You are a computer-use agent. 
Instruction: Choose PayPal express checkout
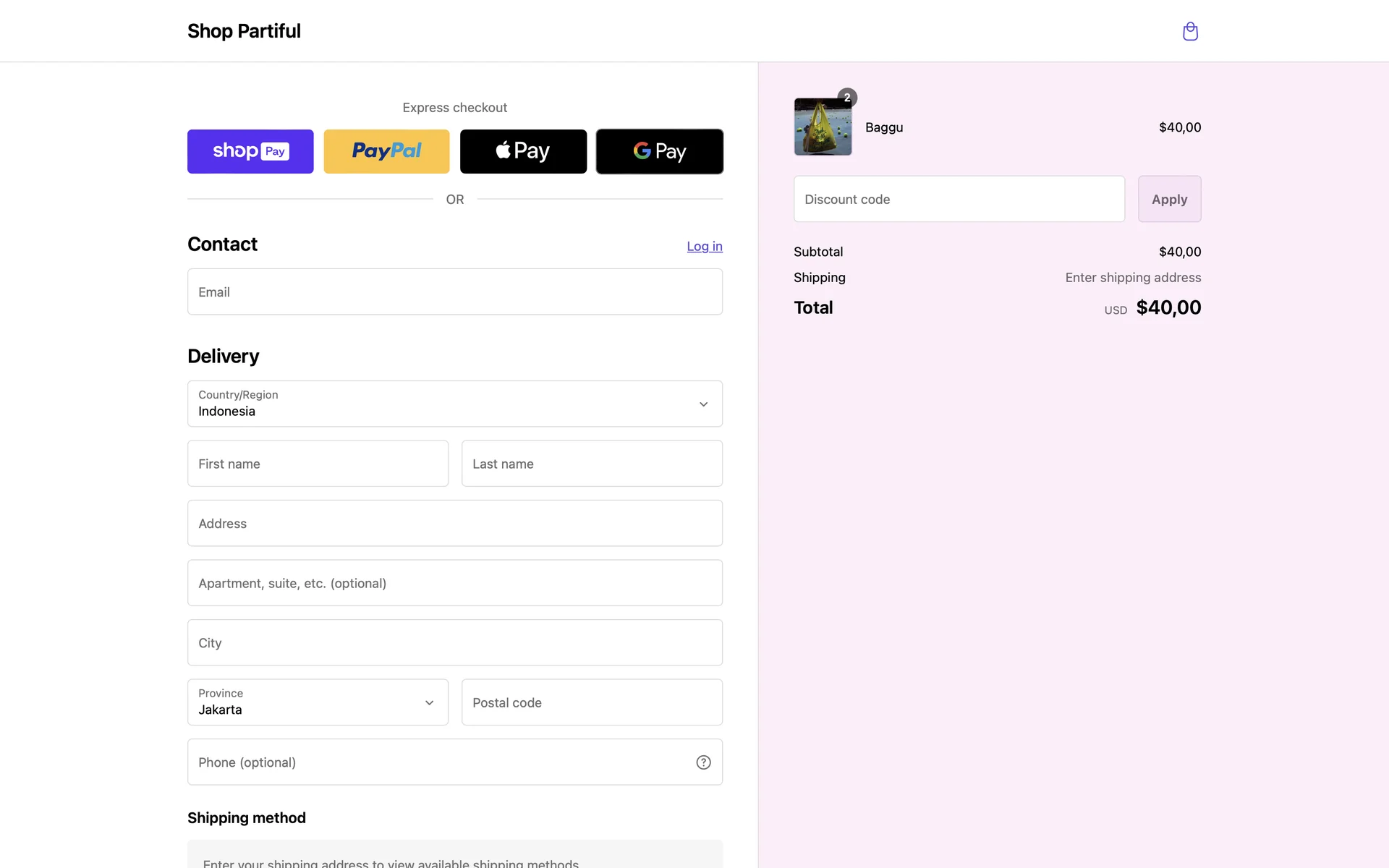pos(386,151)
